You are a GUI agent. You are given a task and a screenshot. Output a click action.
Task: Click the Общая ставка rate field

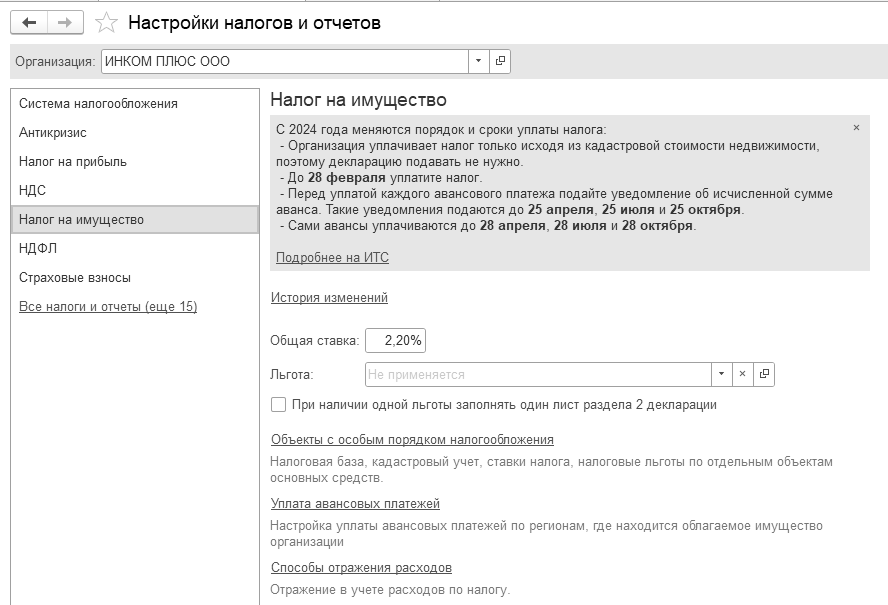point(396,341)
